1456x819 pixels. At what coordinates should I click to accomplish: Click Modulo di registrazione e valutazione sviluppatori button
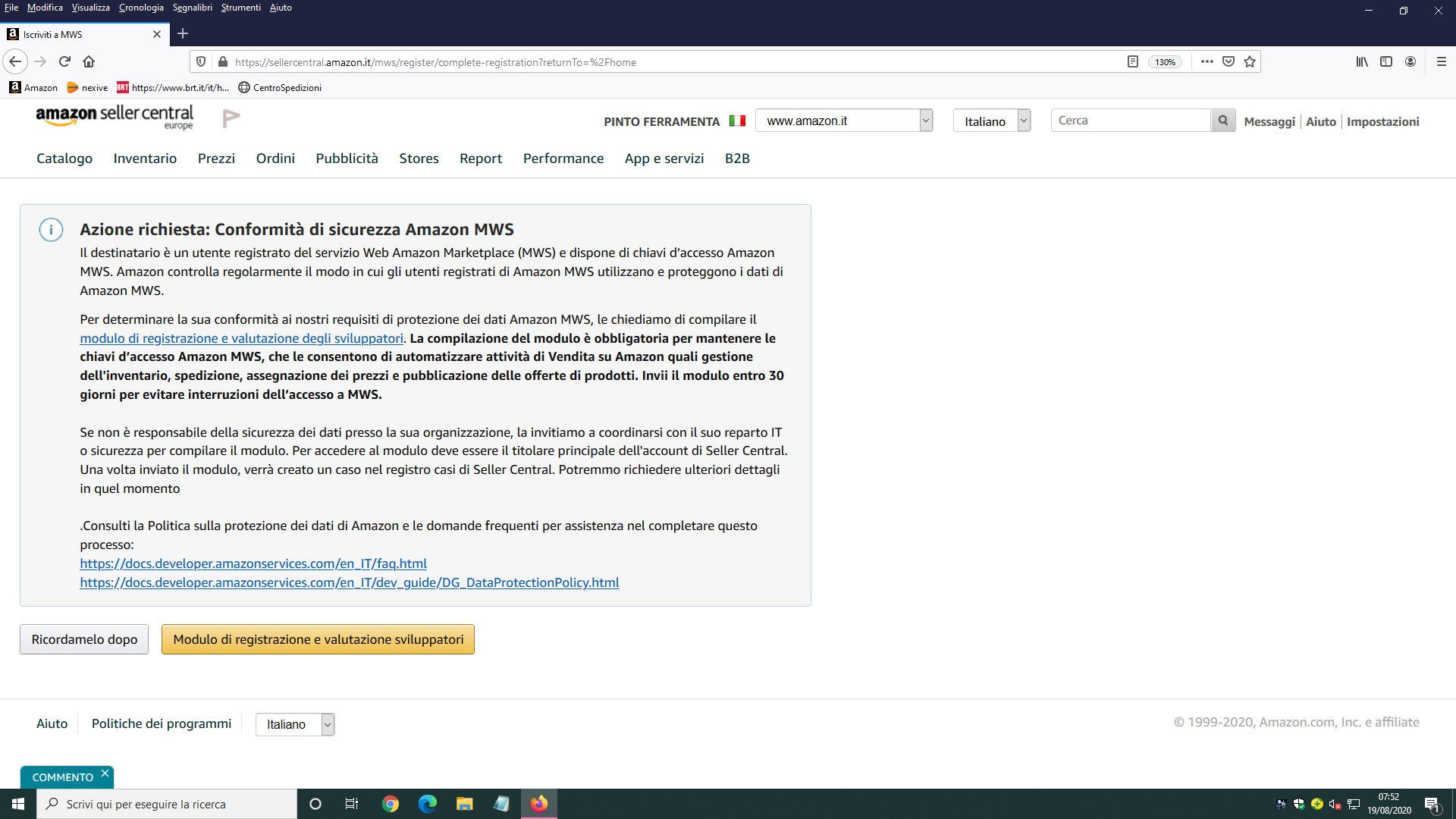(x=318, y=639)
